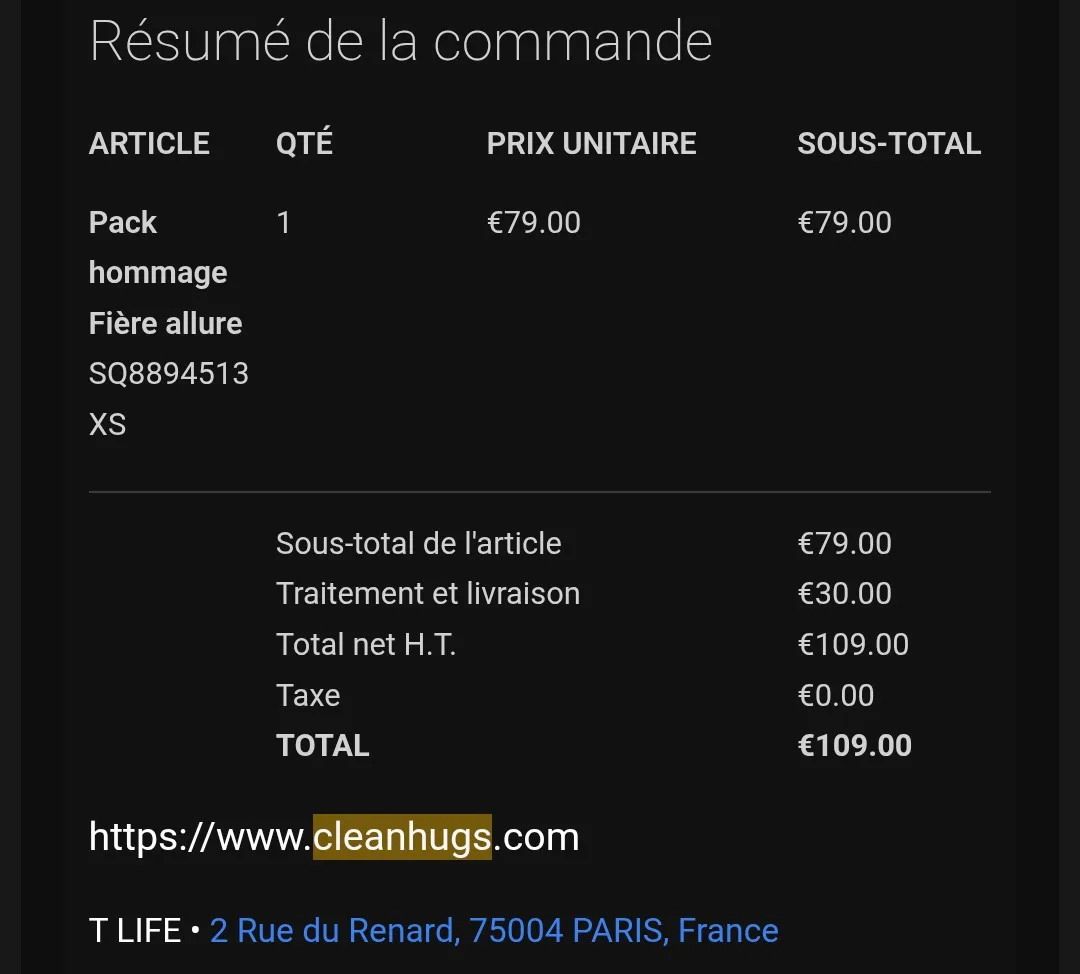This screenshot has height=974, width=1080.
Task: Open the 2 Rue du Renard address link
Action: click(494, 930)
